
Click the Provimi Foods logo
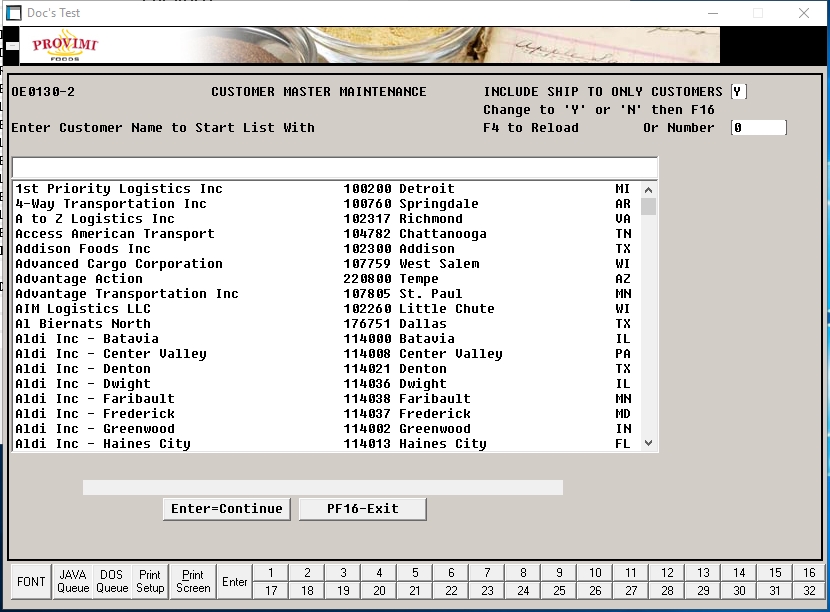coord(65,47)
